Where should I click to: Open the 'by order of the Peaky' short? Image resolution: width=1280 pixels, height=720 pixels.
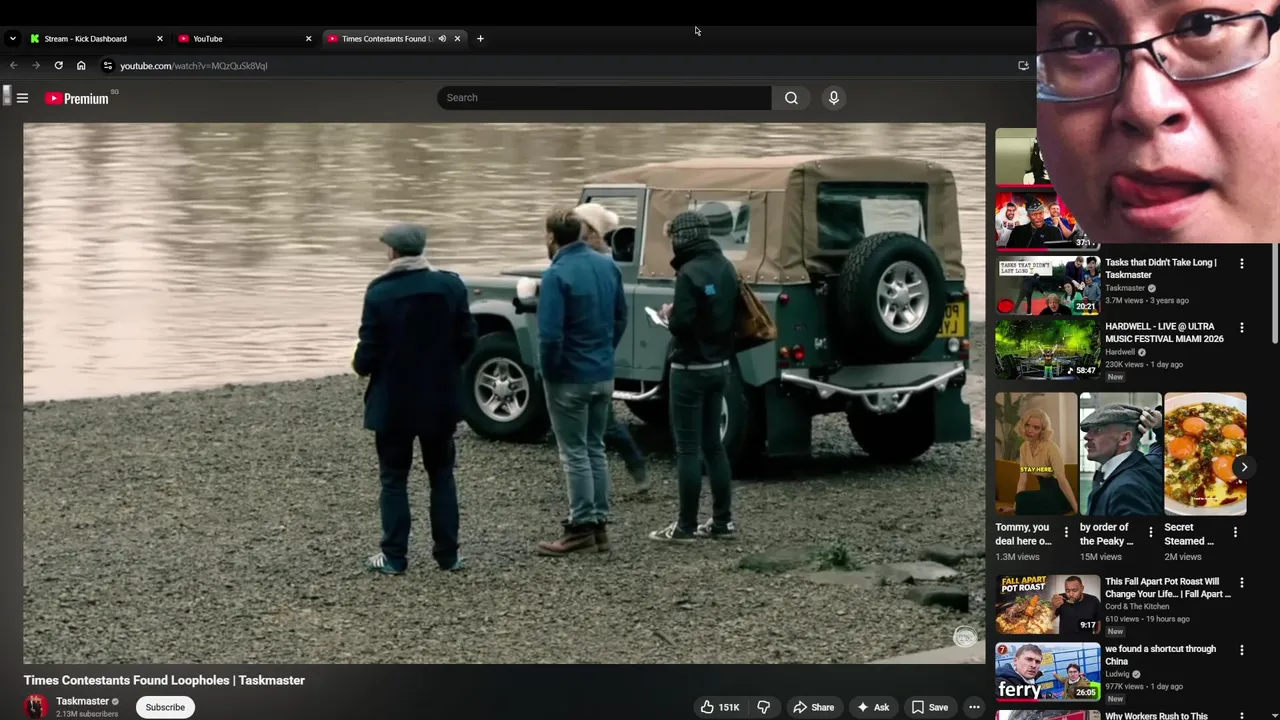[1120, 453]
